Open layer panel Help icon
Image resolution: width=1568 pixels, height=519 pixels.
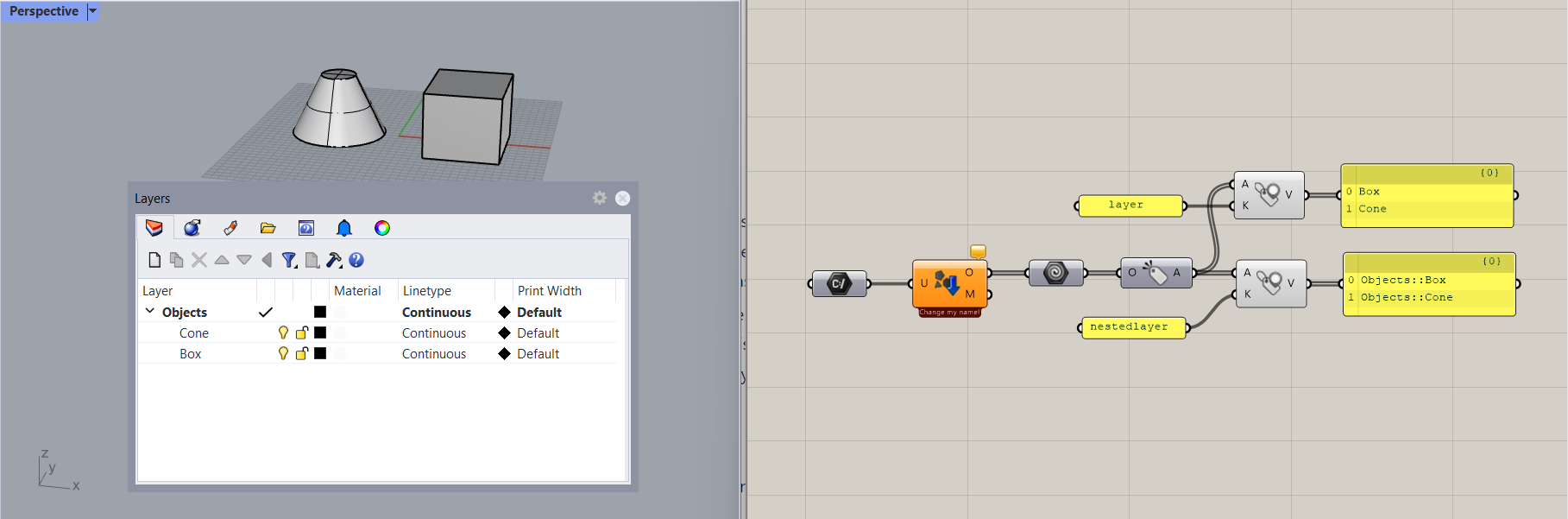tap(356, 260)
